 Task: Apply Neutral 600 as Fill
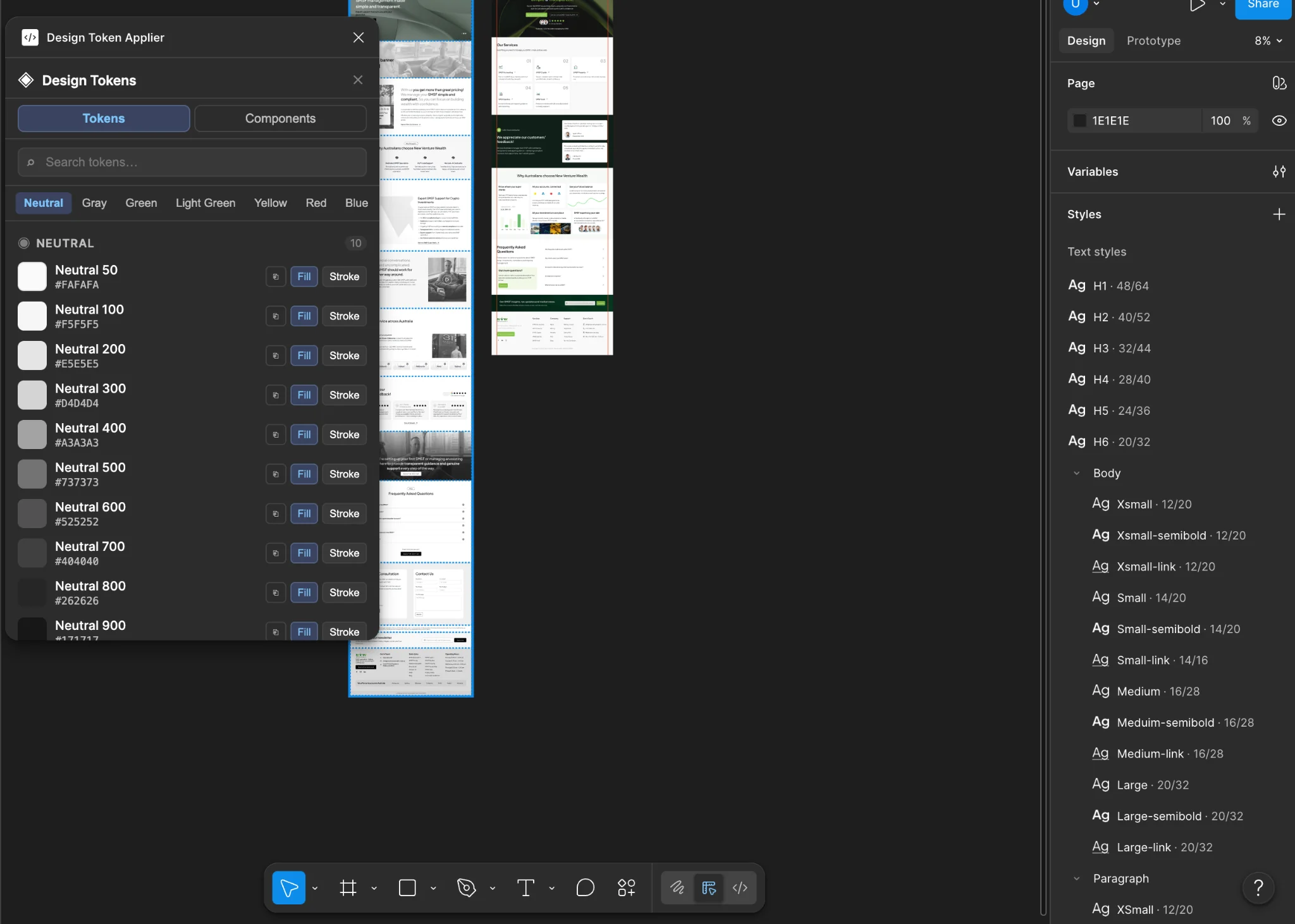point(304,514)
